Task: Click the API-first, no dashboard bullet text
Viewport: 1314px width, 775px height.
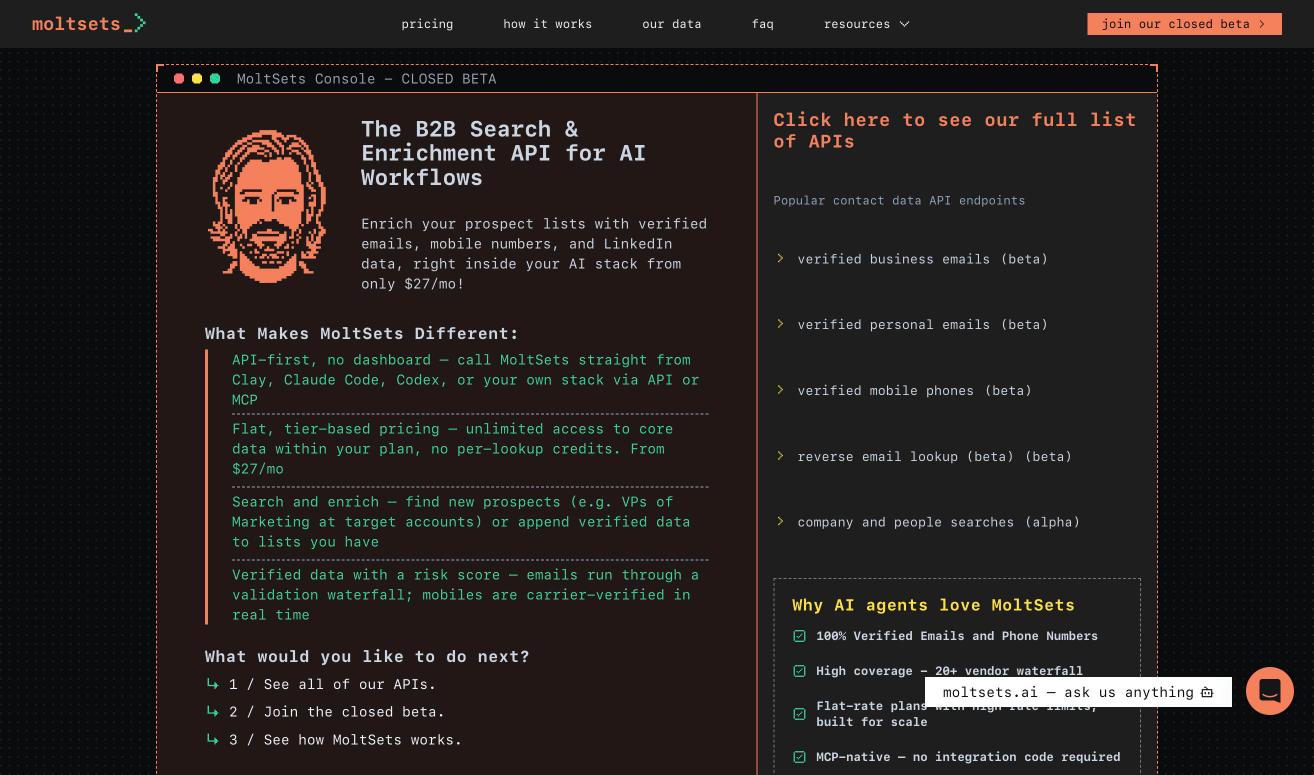Action: [466, 380]
